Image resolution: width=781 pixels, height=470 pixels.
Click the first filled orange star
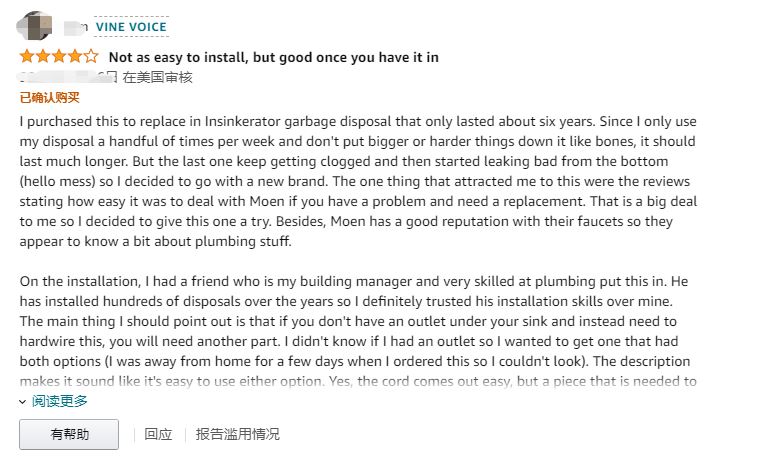tap(27, 56)
